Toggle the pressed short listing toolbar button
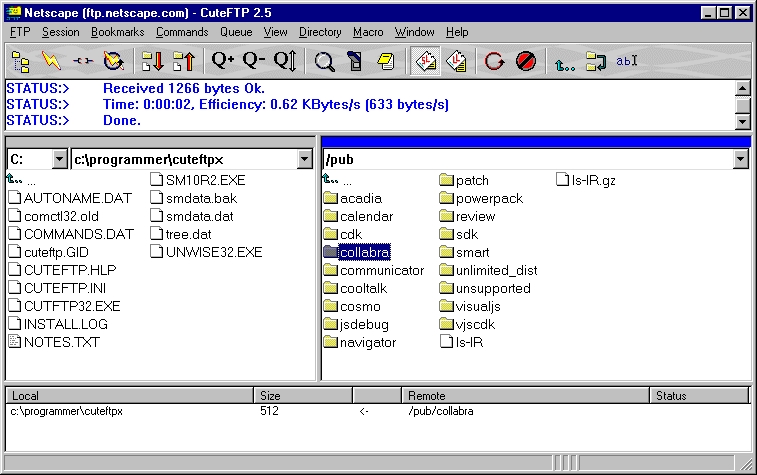757x475 pixels. (x=425, y=61)
